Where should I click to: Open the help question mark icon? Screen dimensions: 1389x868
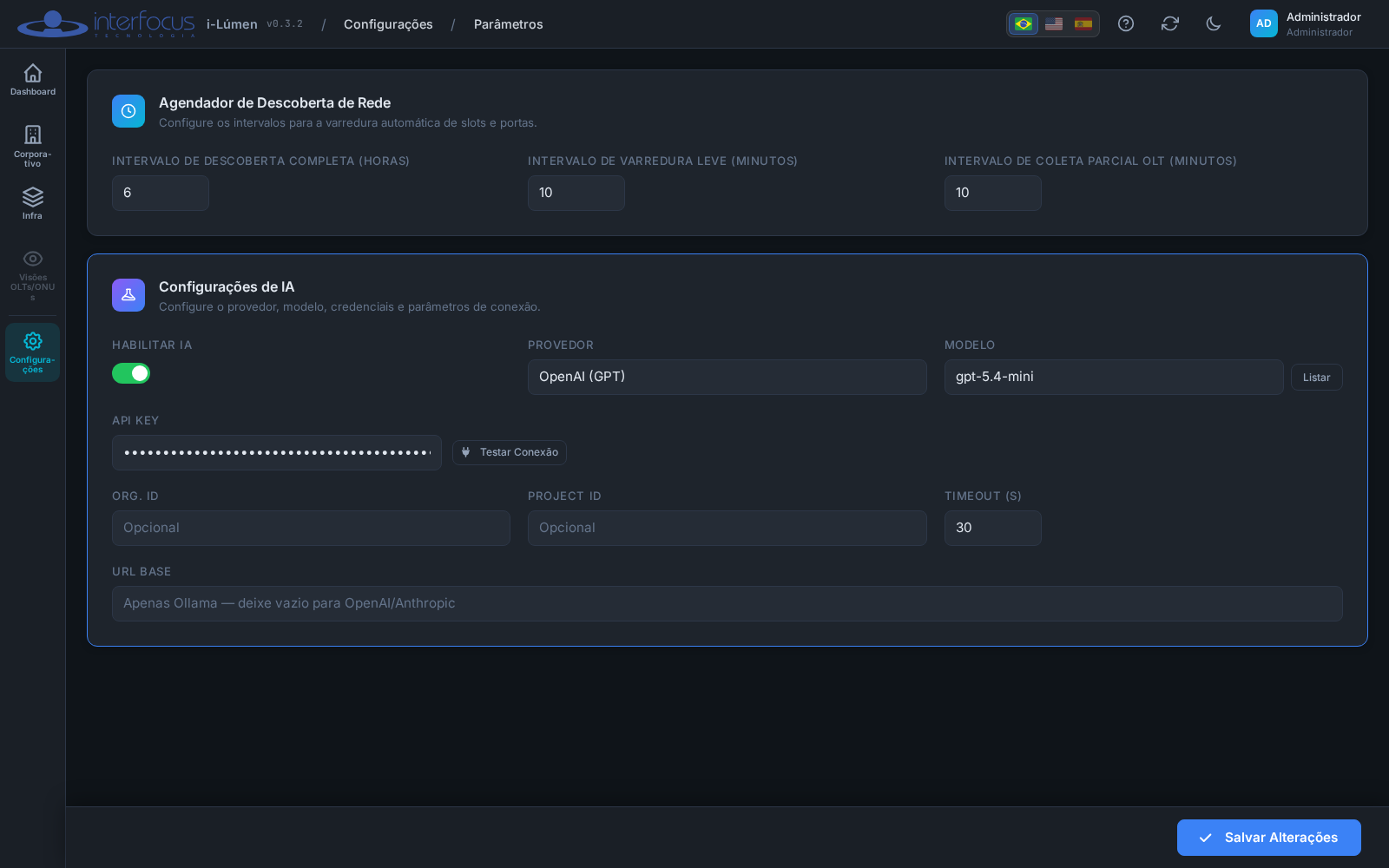(1126, 23)
